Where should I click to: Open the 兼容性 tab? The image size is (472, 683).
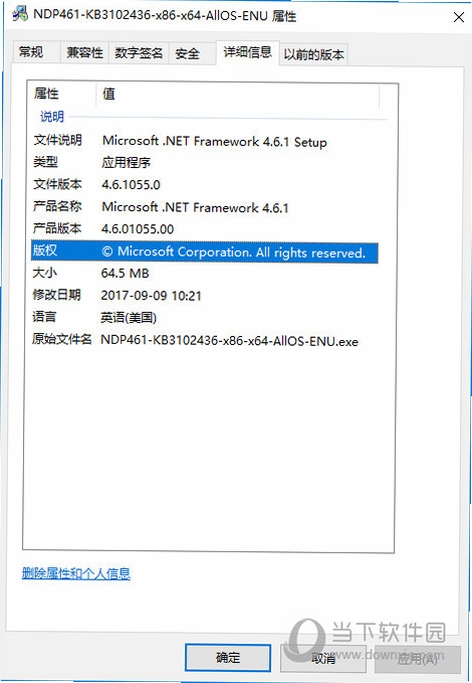[x=84, y=53]
